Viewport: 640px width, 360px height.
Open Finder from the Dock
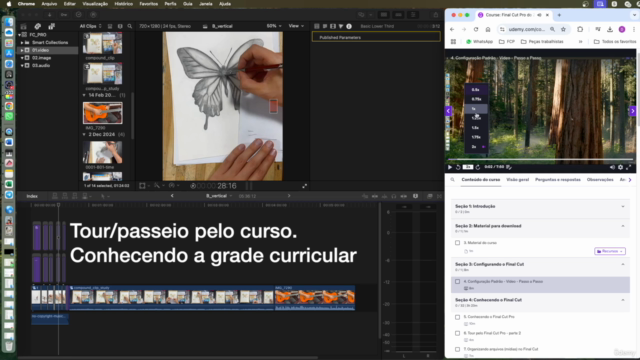[9, 22]
